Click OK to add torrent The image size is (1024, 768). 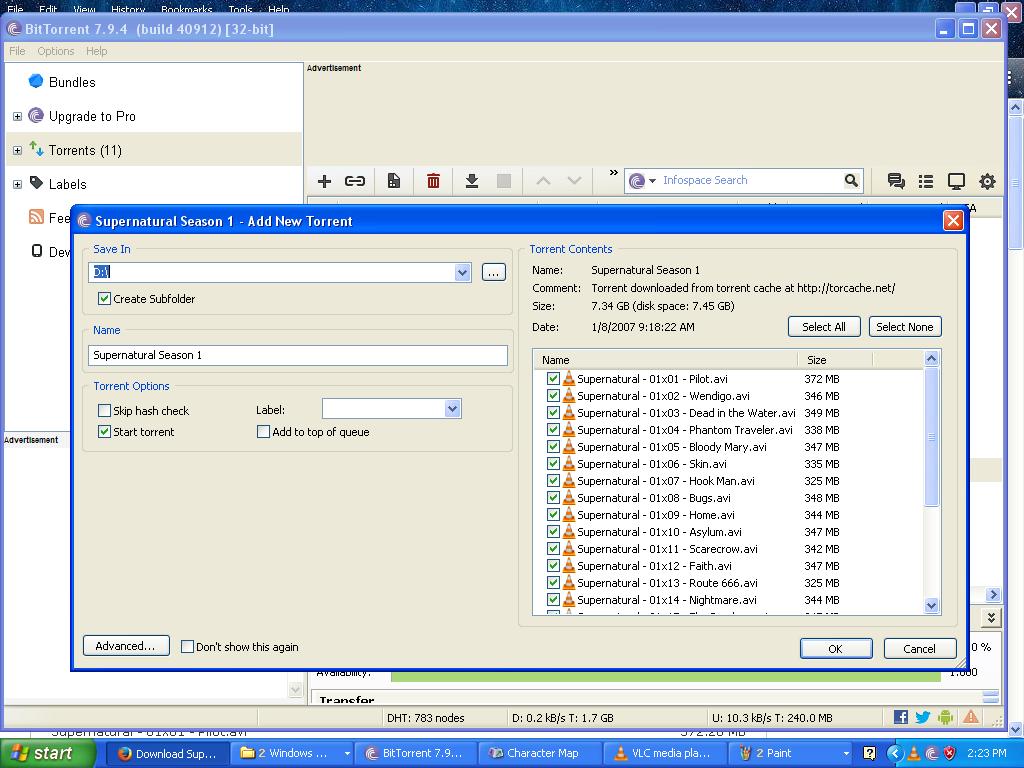(x=835, y=648)
